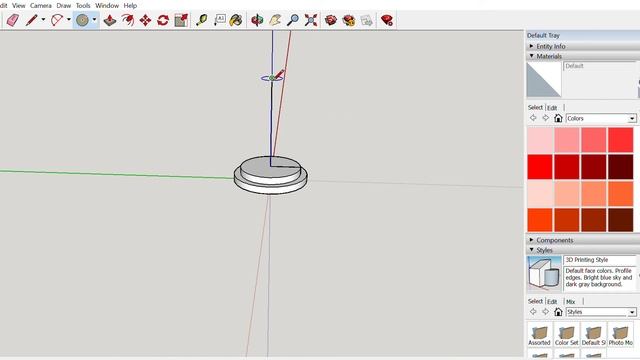Open the 3D Warehouse

[331, 20]
